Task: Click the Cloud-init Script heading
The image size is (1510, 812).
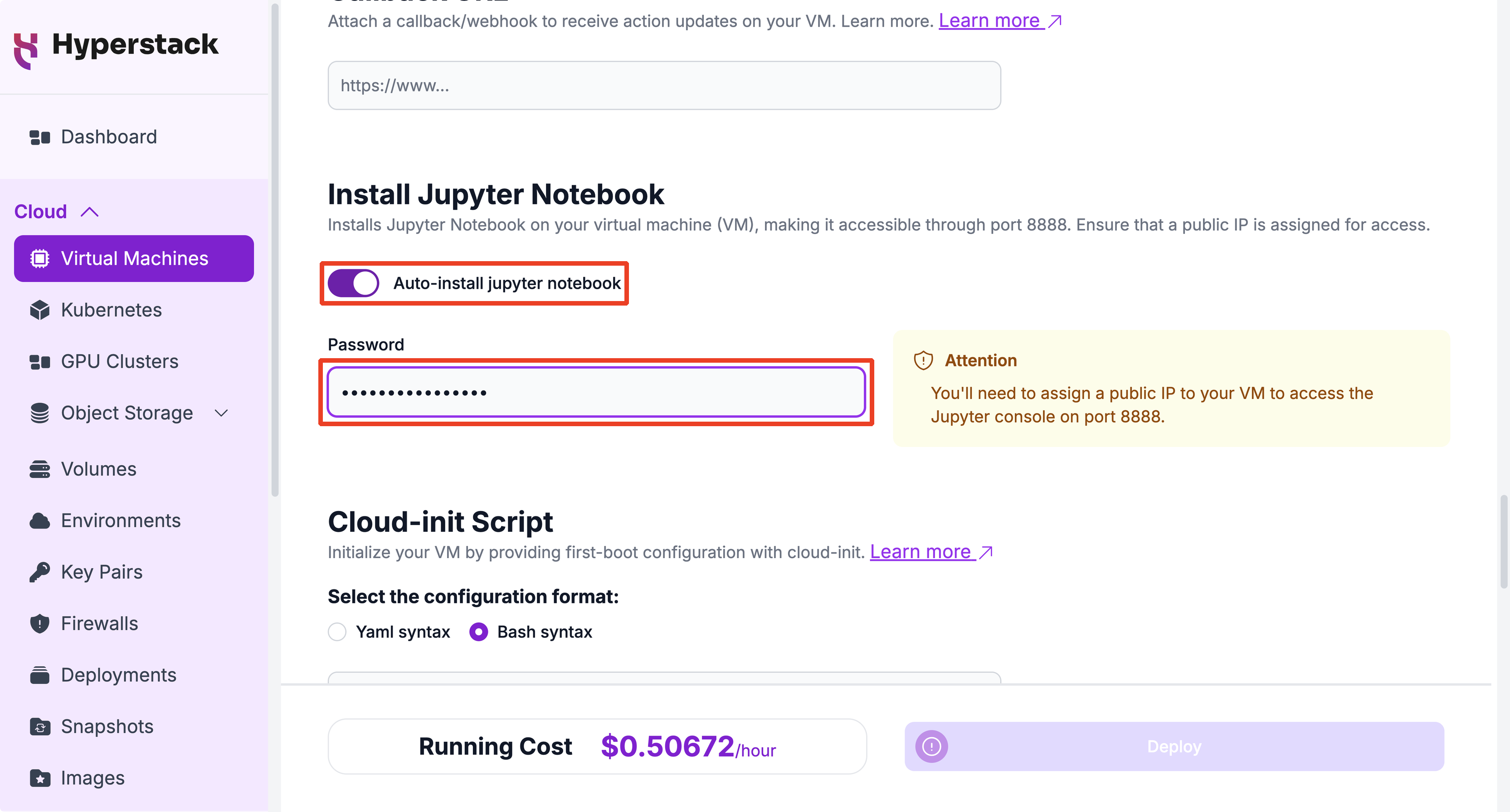Action: 440,522
